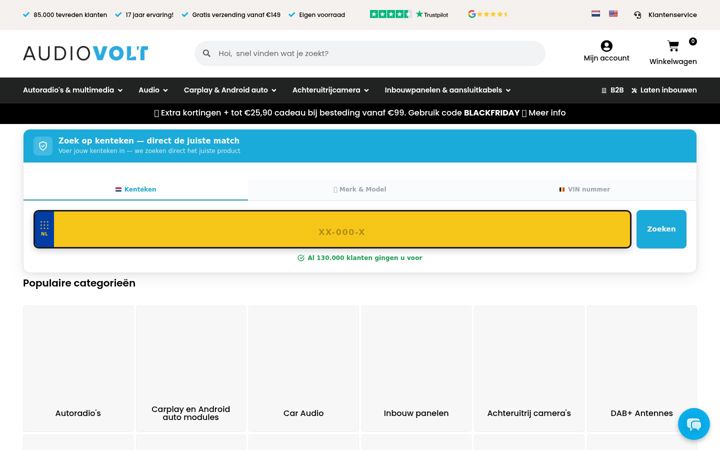Select the VIN nummer tab
720x450 pixels.
point(584,189)
